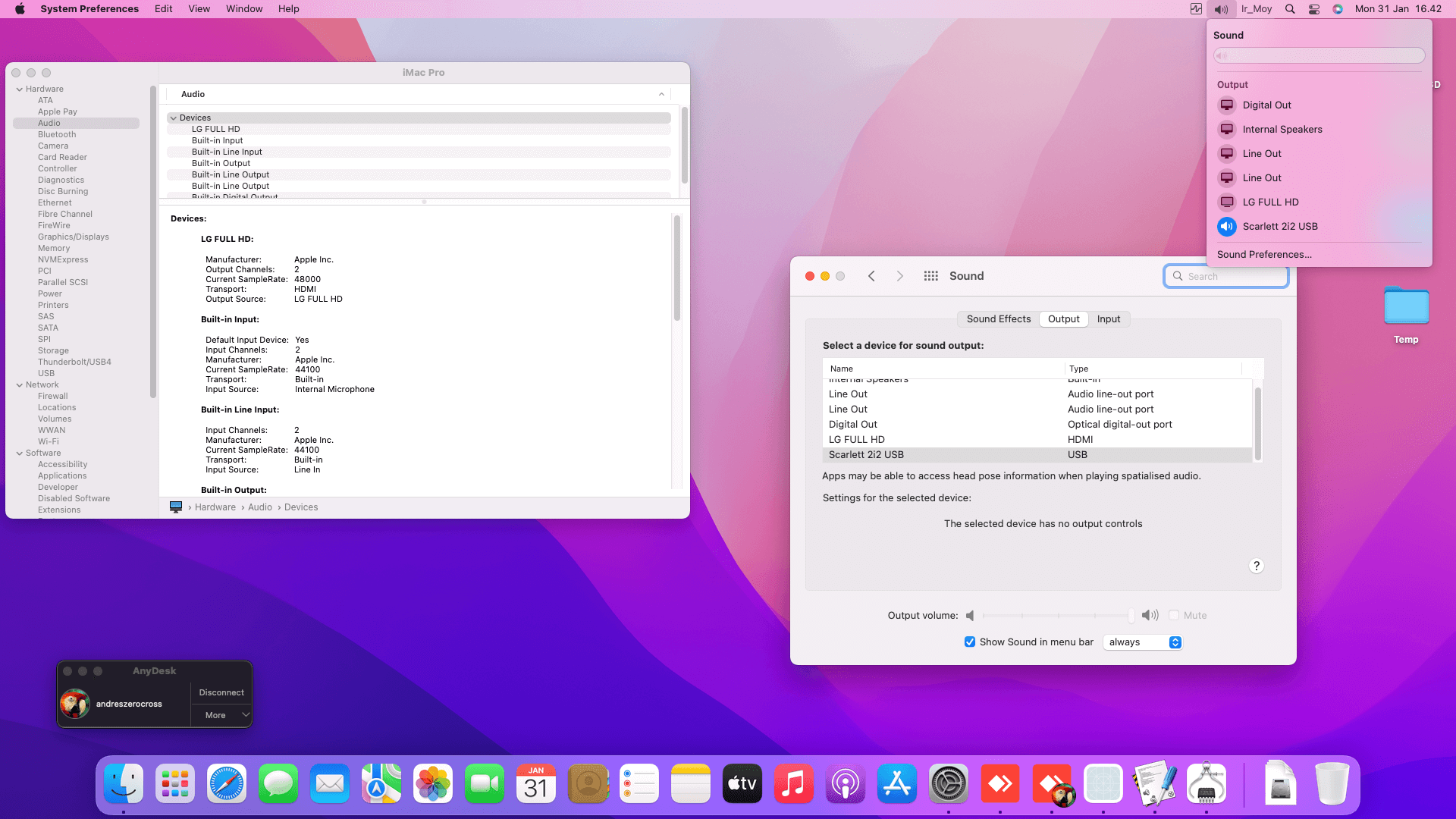Viewport: 1456px width, 819px height.
Task: Open Sound Preferences… link in menu
Action: click(1264, 255)
